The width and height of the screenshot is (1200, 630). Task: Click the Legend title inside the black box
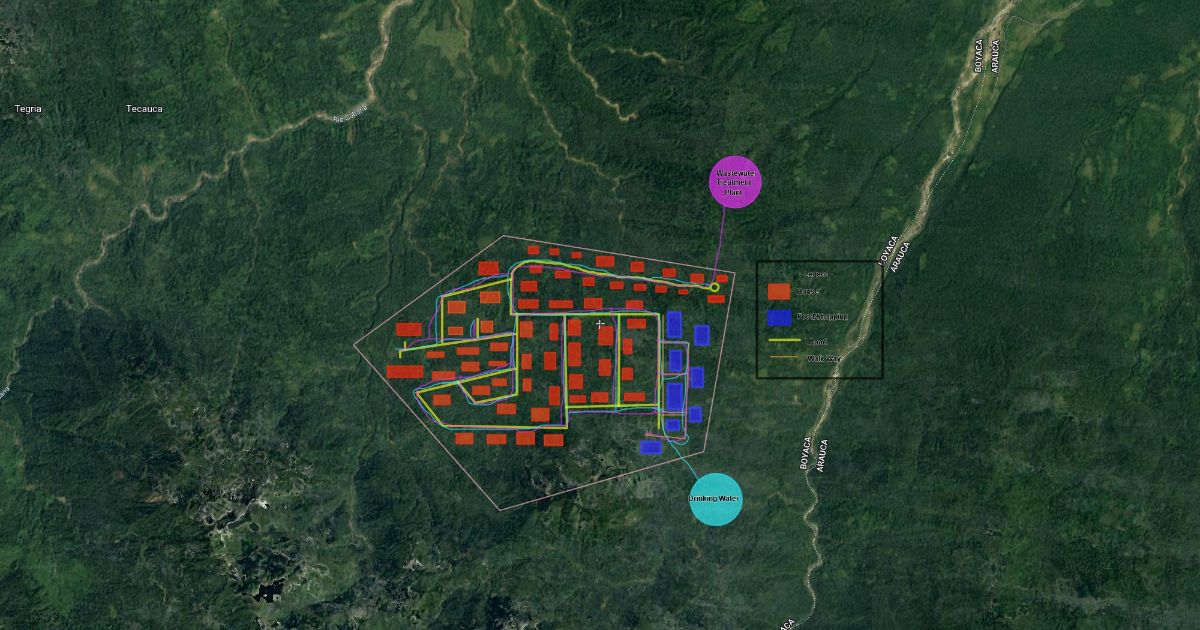(817, 274)
